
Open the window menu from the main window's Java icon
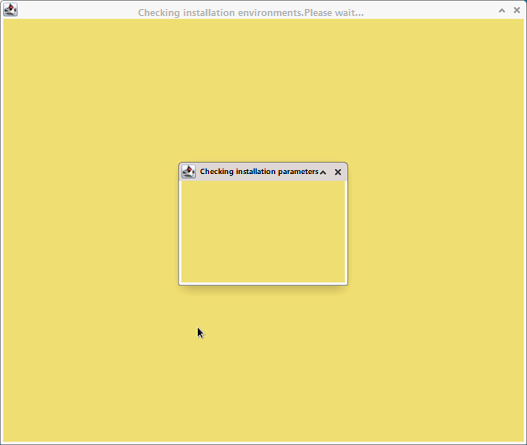click(10, 10)
